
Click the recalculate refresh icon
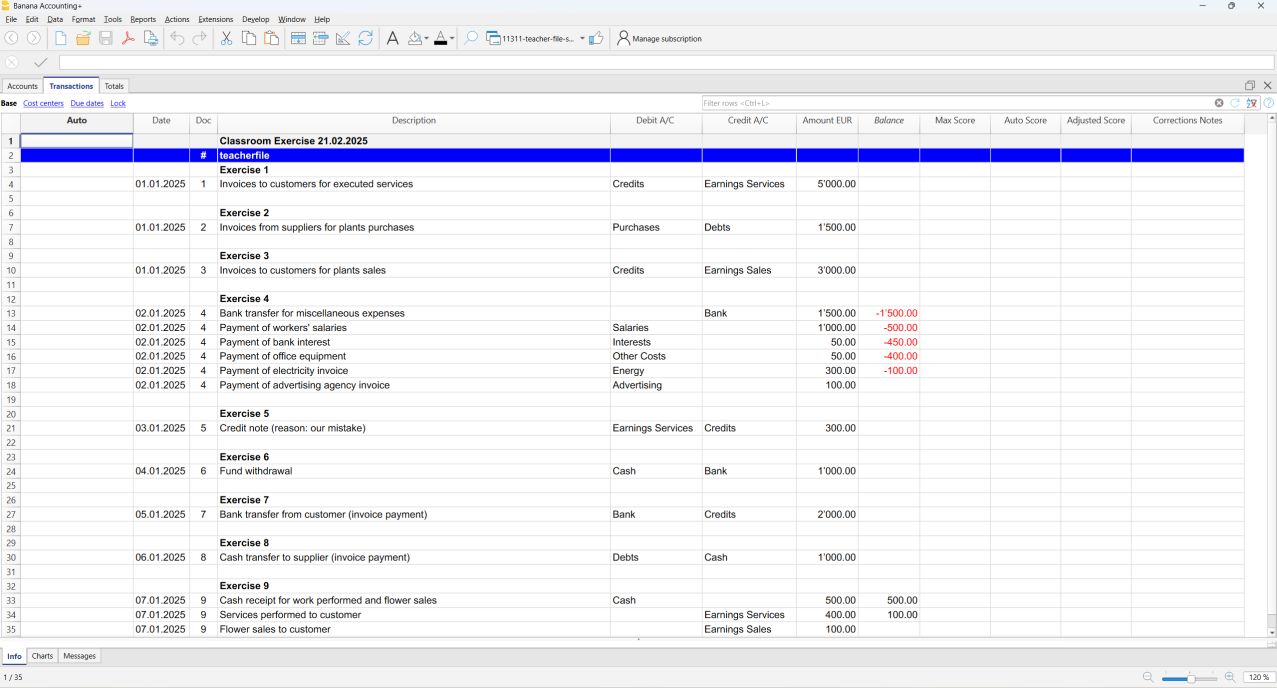(366, 38)
